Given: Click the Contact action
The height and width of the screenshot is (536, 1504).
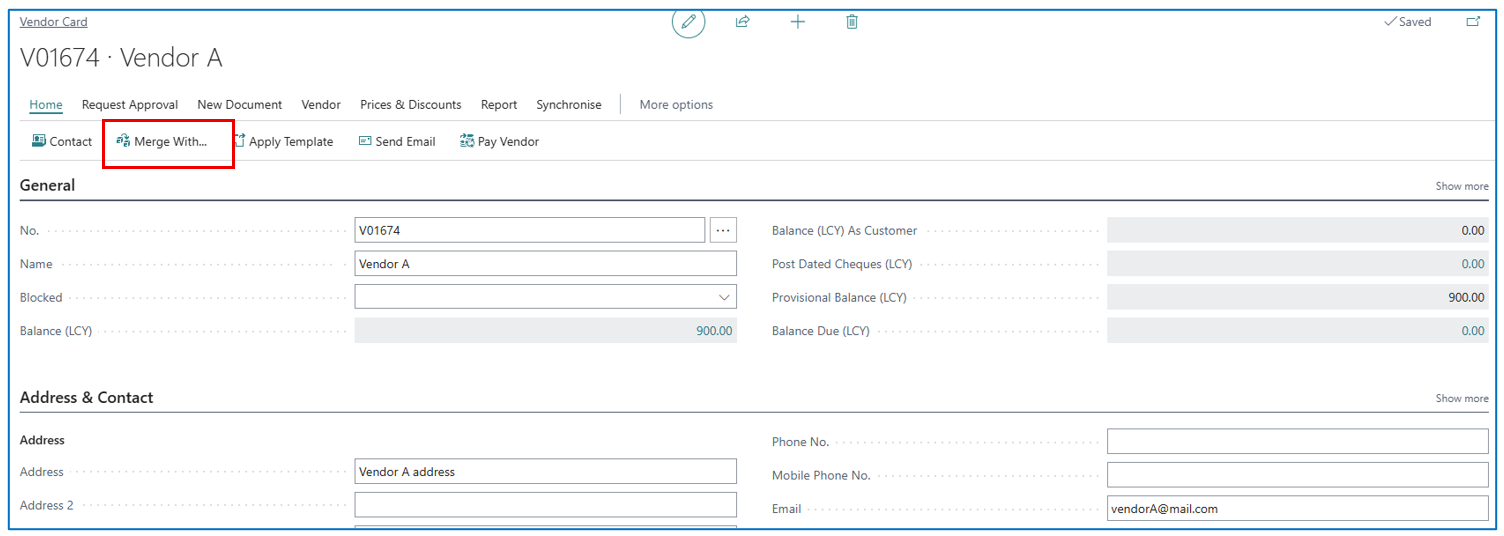Looking at the screenshot, I should click(x=62, y=142).
